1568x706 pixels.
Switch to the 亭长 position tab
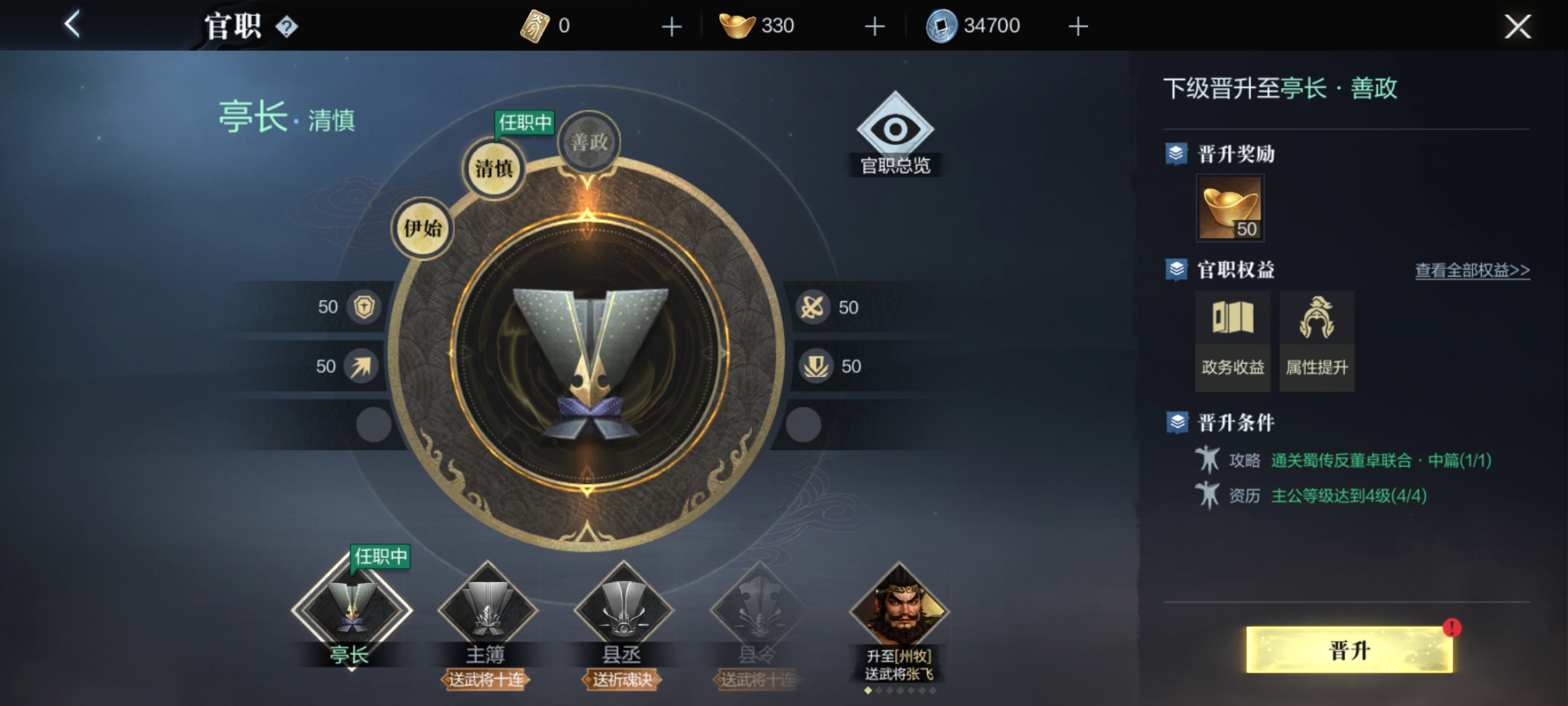[x=351, y=613]
